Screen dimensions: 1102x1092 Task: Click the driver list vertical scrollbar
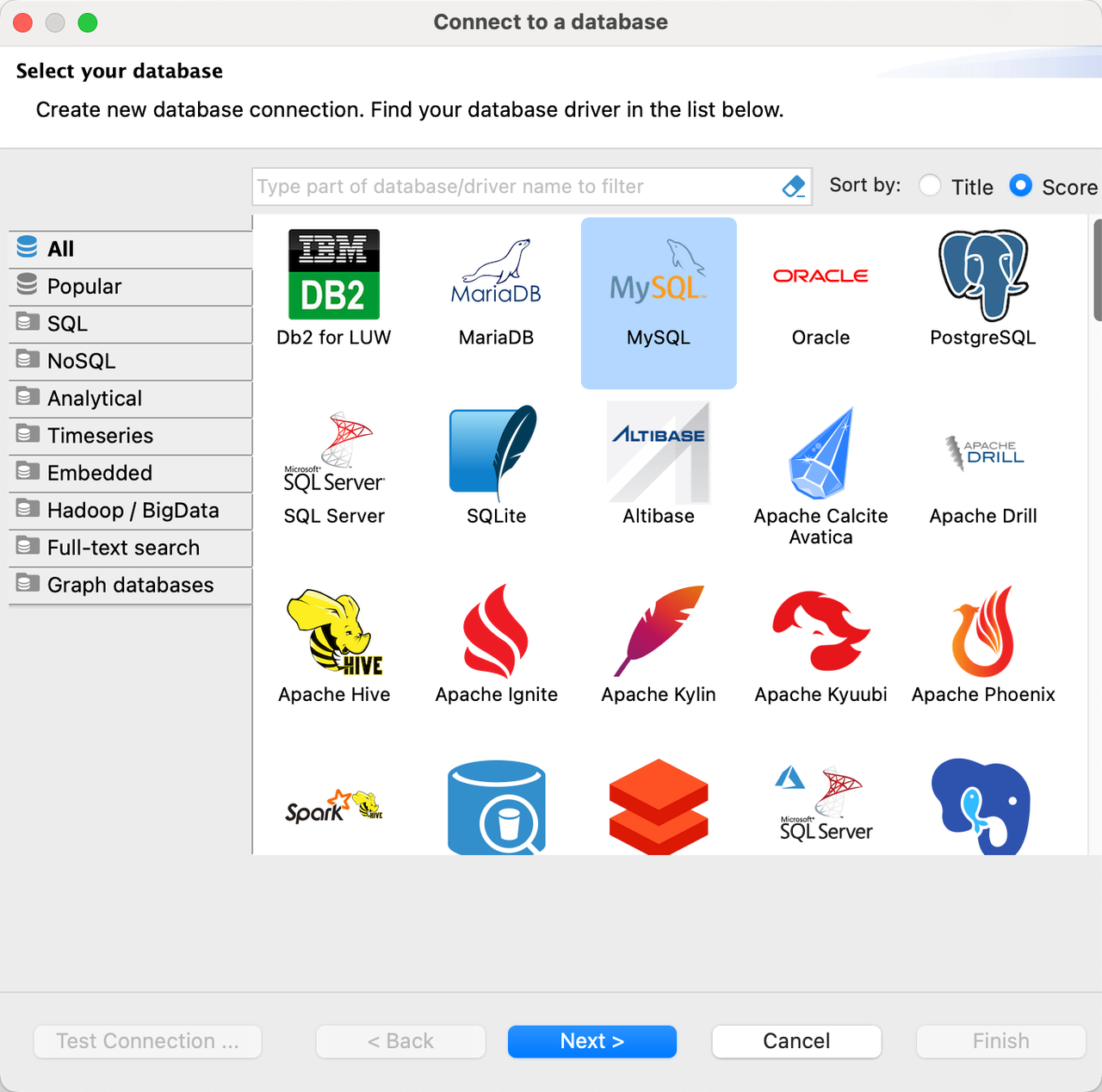pos(1097,270)
